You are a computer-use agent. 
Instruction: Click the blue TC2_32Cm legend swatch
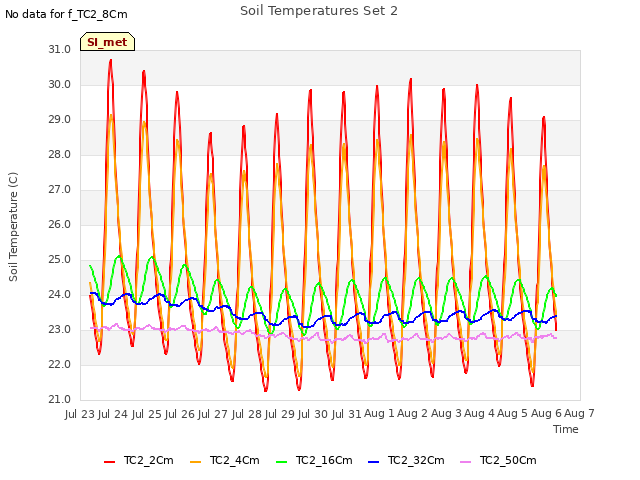373,461
